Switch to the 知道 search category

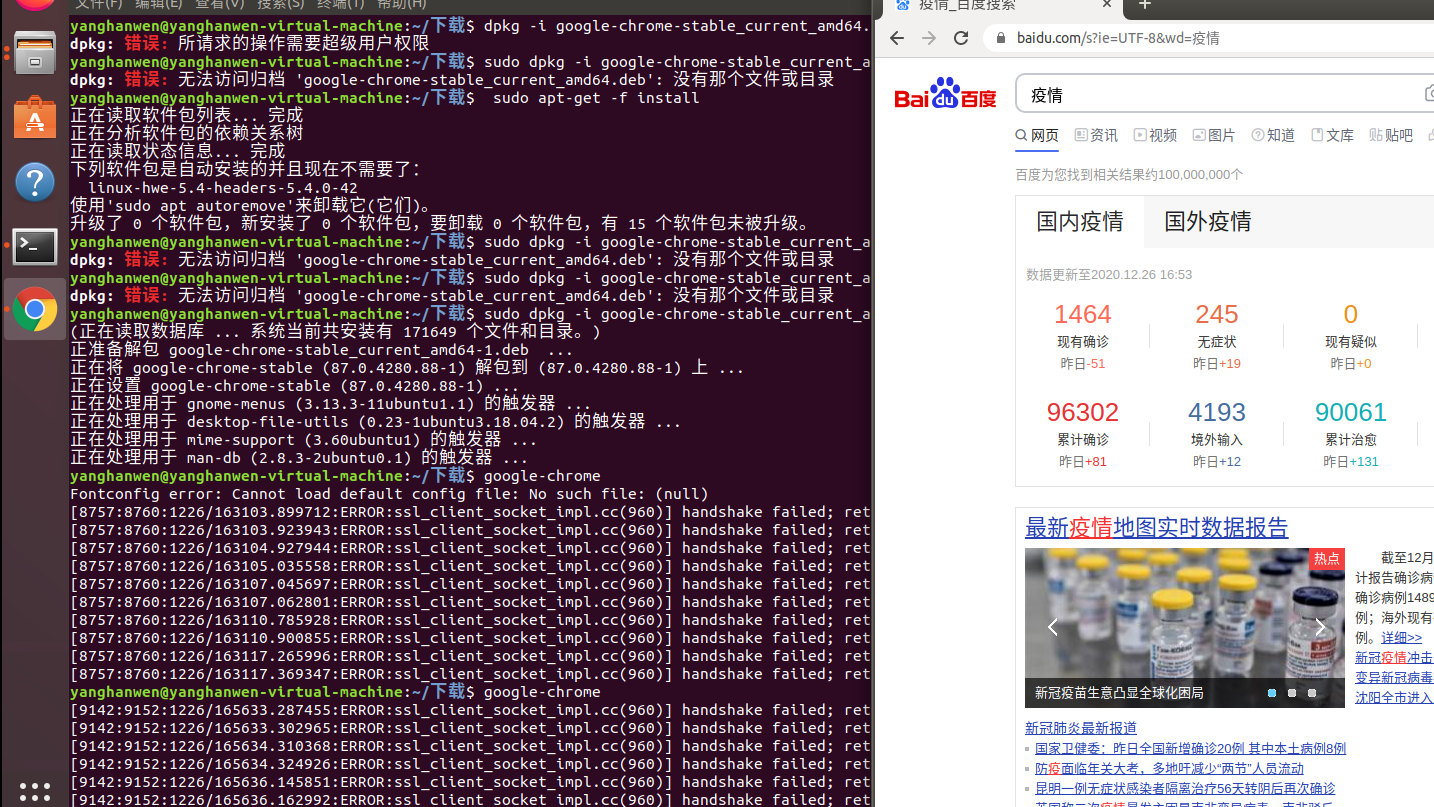click(1273, 136)
